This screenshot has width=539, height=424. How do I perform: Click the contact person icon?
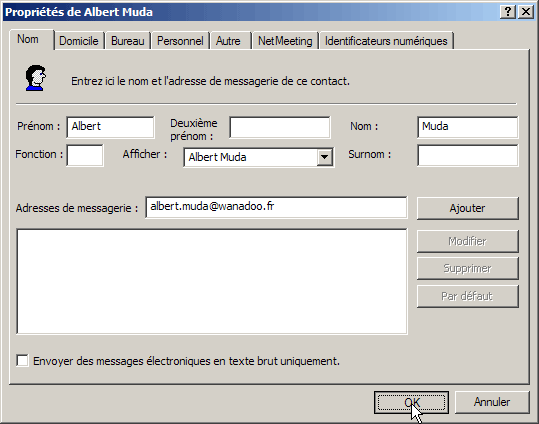tap(35, 78)
